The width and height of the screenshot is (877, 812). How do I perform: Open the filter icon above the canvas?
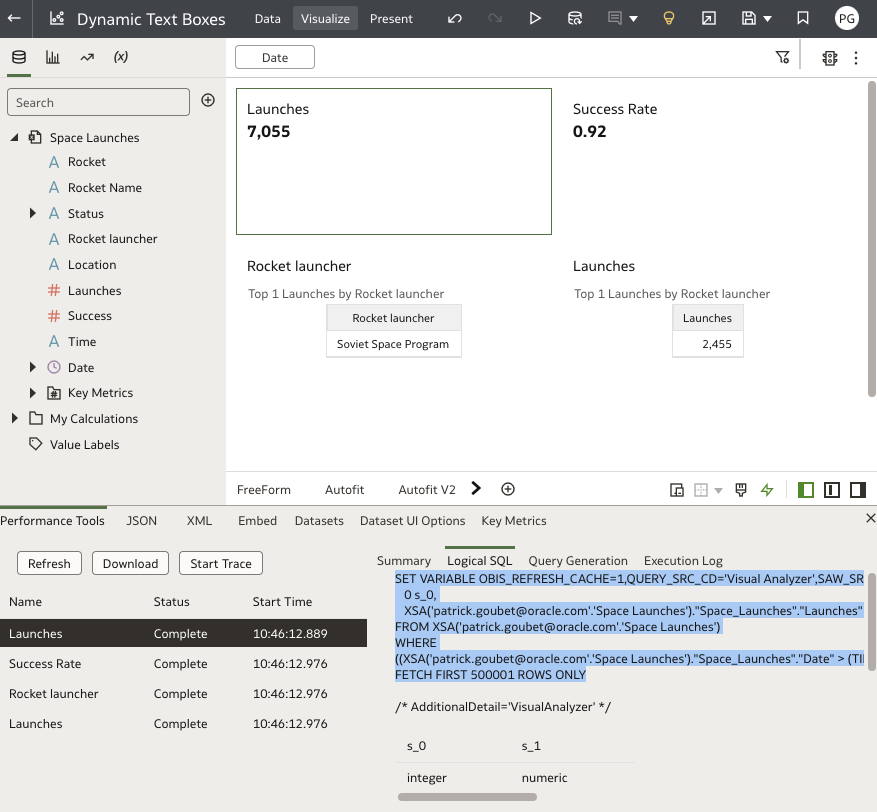(783, 57)
